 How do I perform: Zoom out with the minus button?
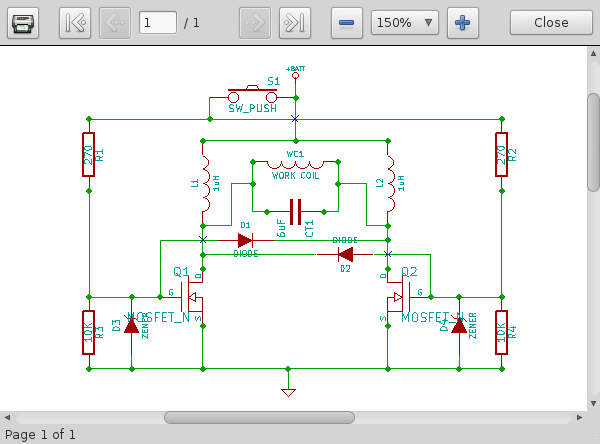pos(347,23)
